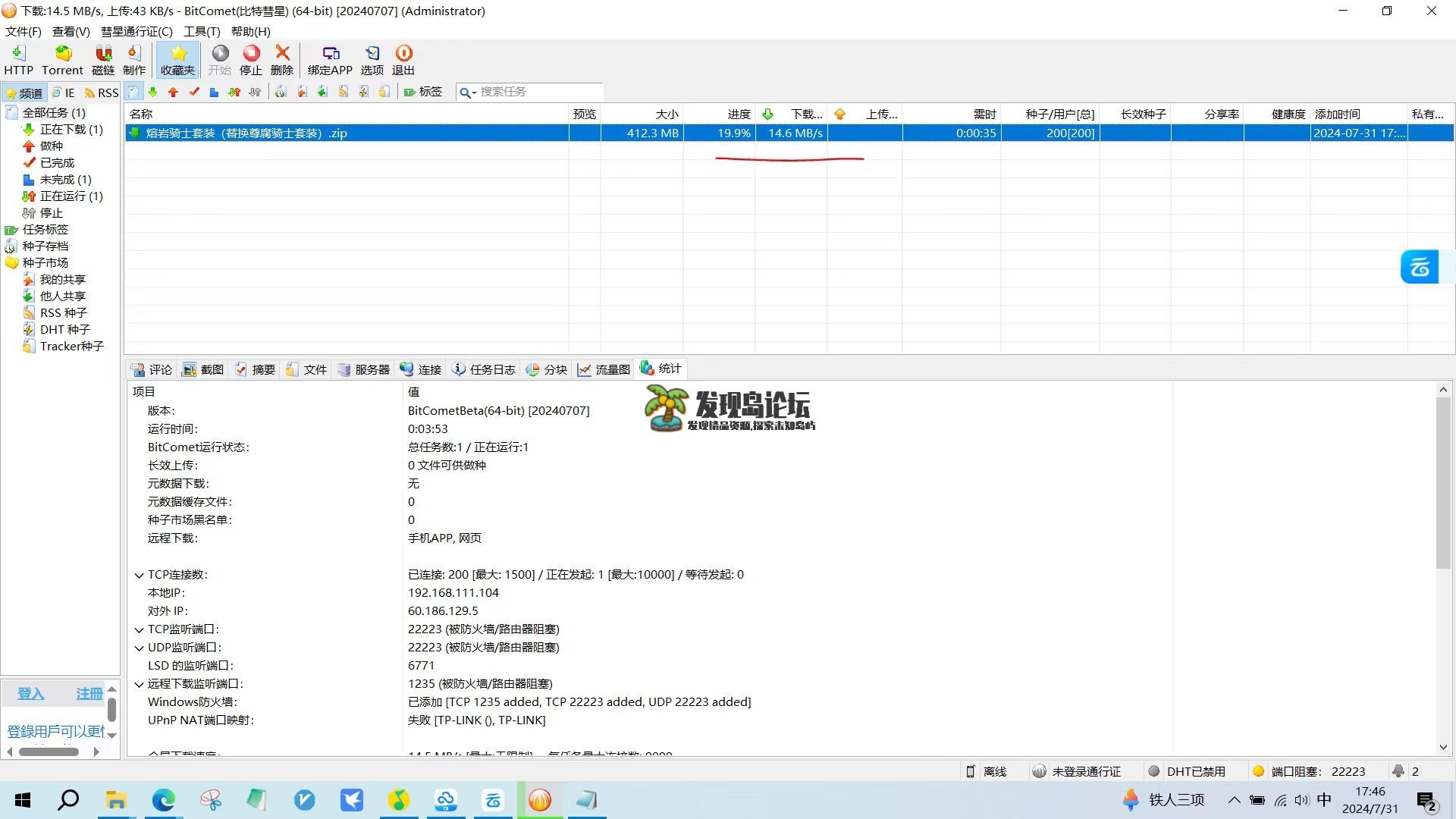
Task: Click the blue cloud floating widget
Action: coord(1420,267)
